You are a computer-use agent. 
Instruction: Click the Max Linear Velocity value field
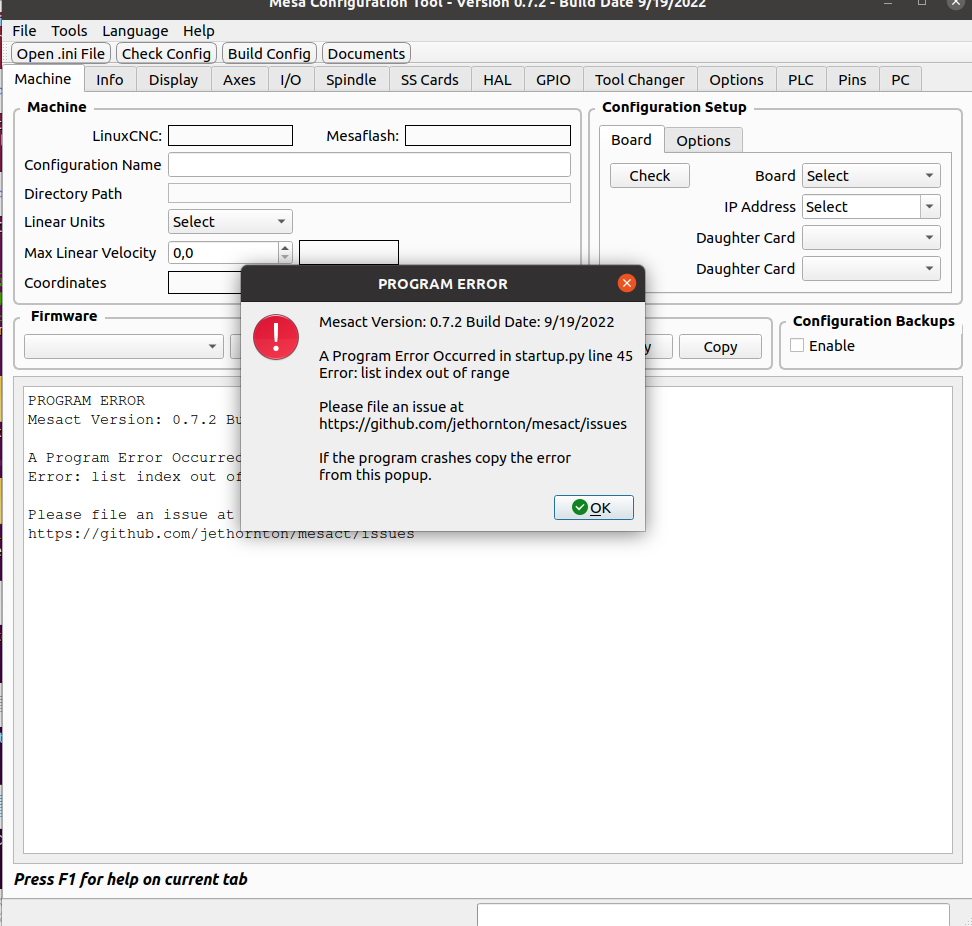[x=224, y=252]
